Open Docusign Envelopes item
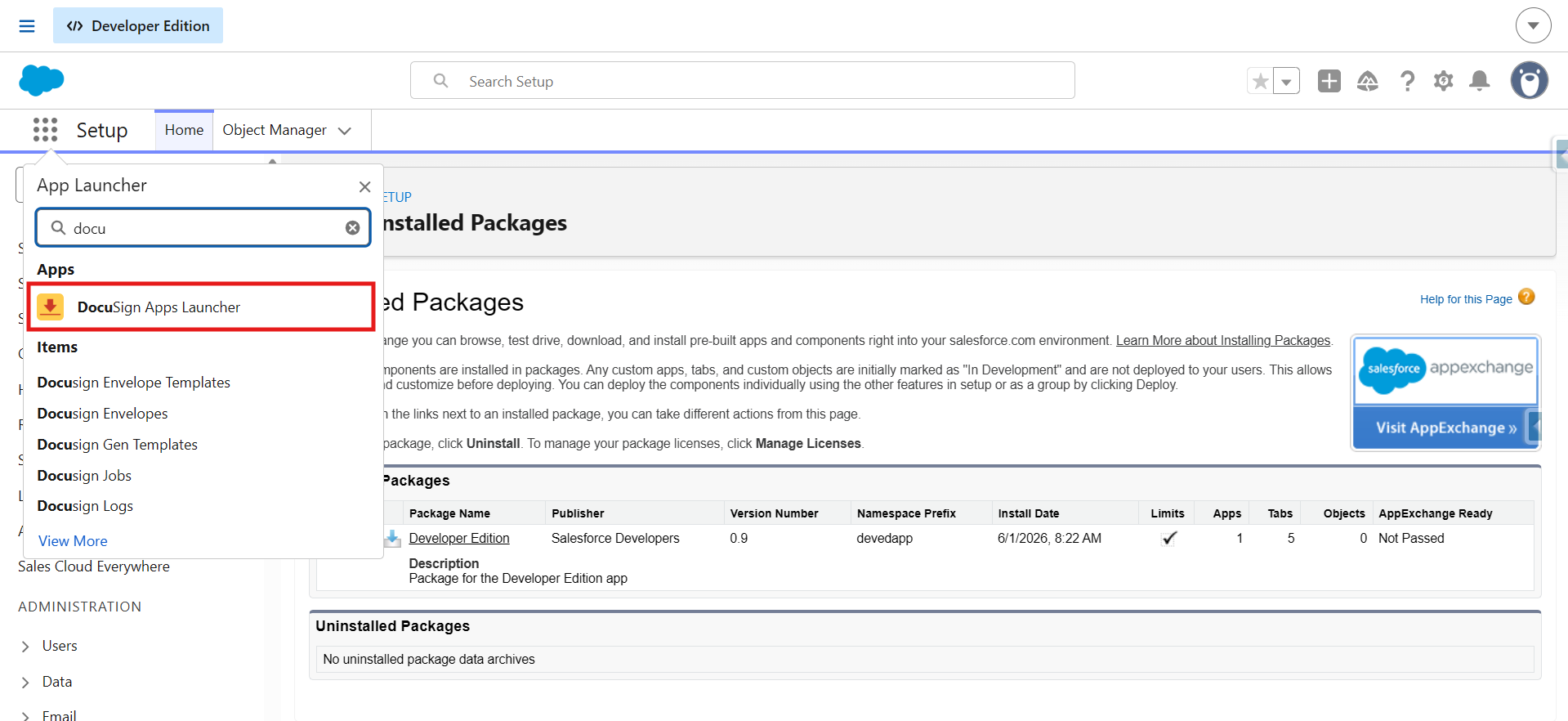 point(103,414)
